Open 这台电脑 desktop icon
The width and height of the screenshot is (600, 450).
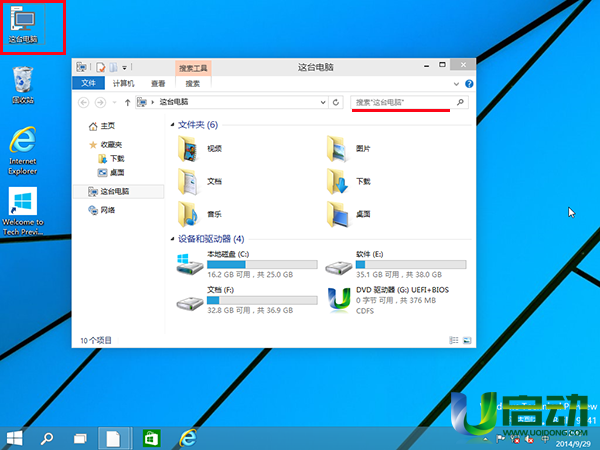pos(23,25)
